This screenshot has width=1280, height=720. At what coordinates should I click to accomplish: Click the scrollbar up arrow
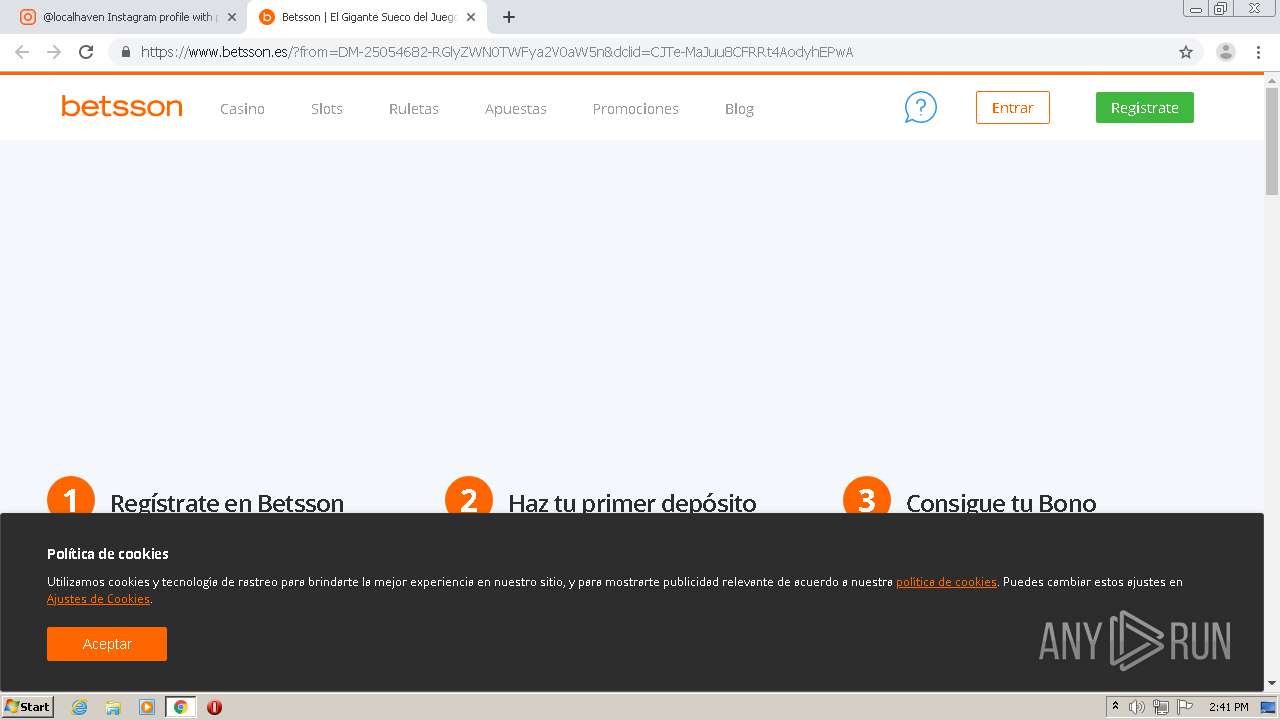pos(1272,80)
